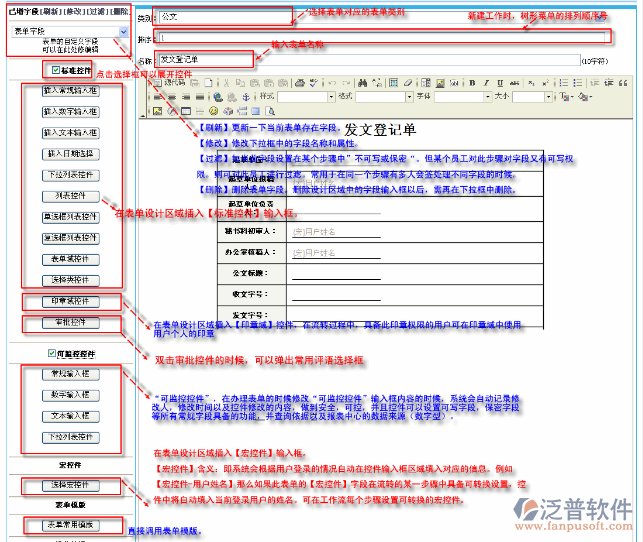Click the insert hyperlink globe icon
Screen dimensions: 643x542
click(219, 96)
